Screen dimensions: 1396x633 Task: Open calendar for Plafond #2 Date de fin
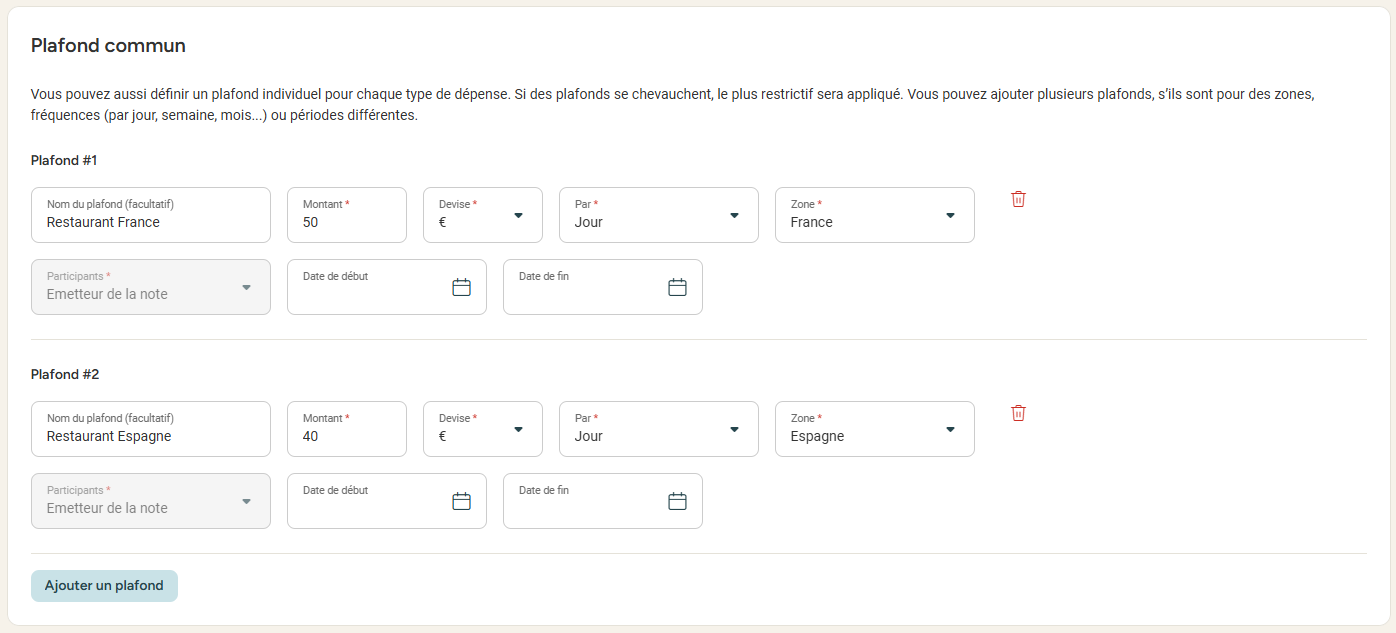tap(677, 501)
